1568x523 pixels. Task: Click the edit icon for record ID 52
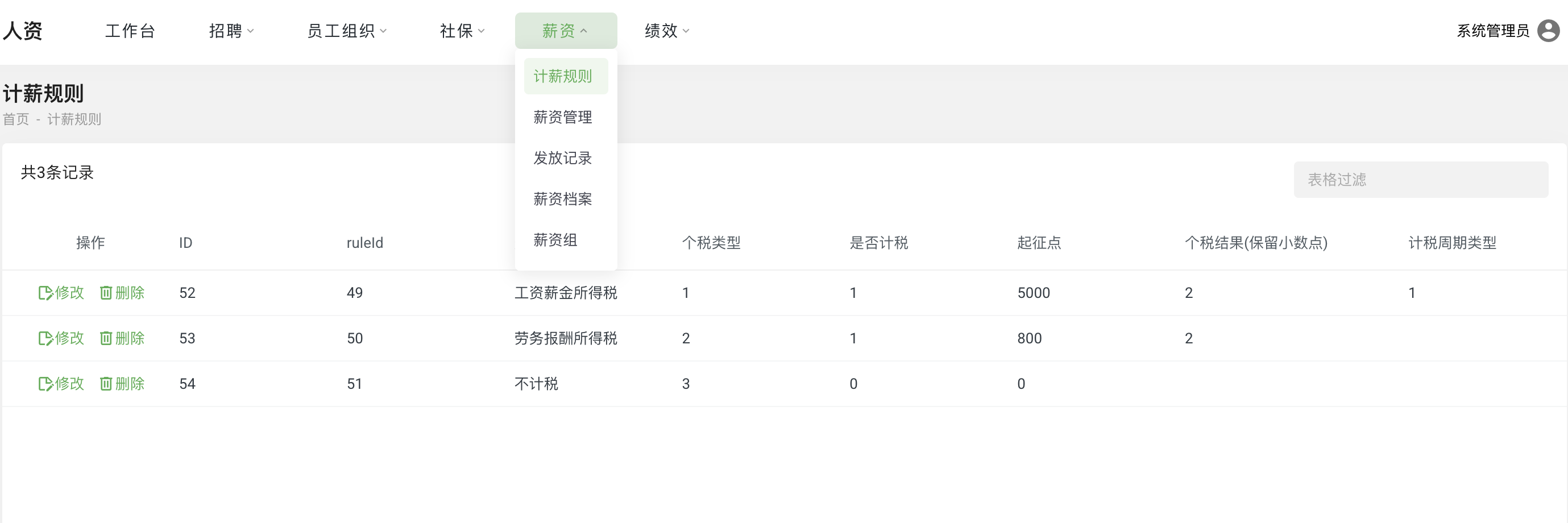pyautogui.click(x=45, y=293)
